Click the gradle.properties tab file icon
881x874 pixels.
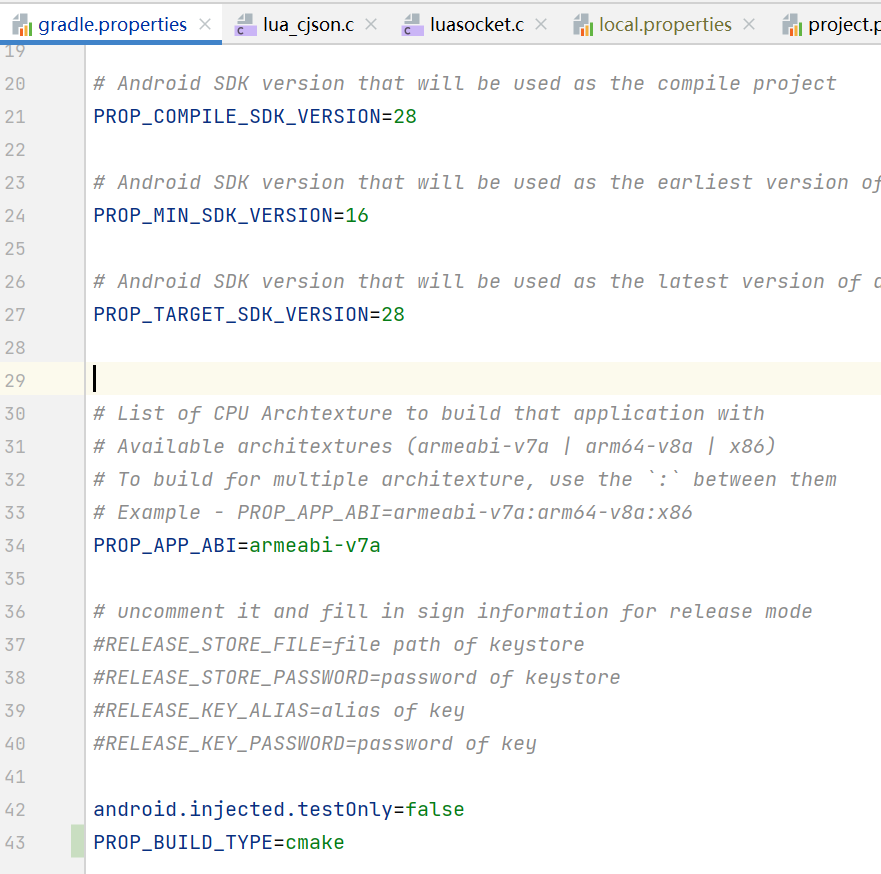[x=21, y=24]
